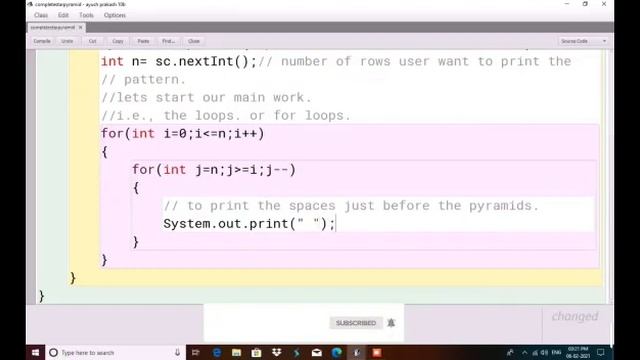Screen dimensions: 640x360
Task: Open the Edit menu
Action: 63,15
